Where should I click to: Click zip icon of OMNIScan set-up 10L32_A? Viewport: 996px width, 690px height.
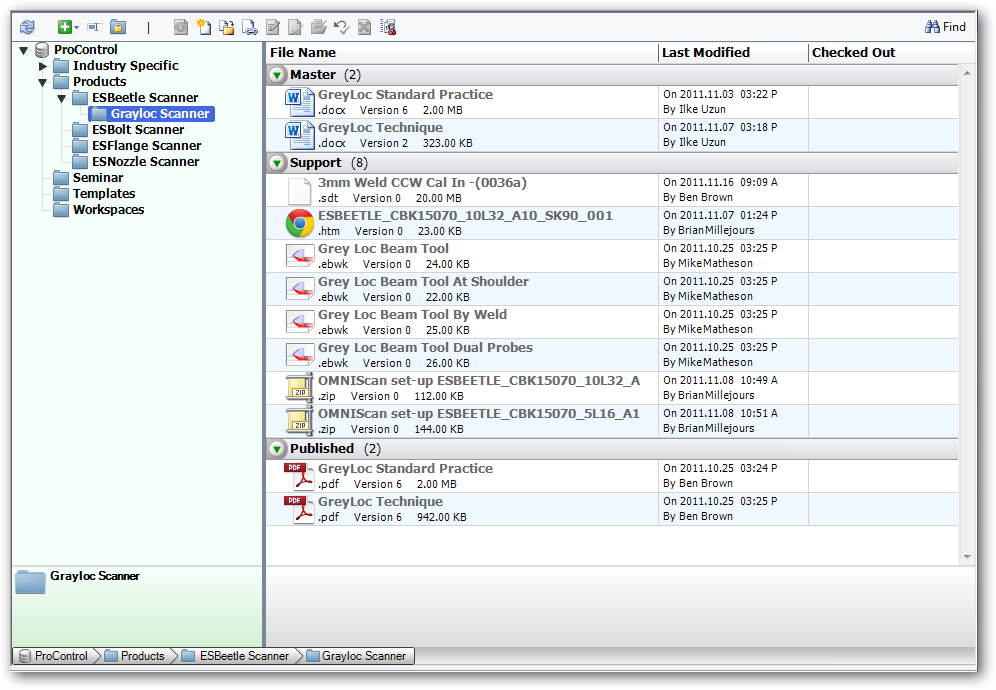299,388
